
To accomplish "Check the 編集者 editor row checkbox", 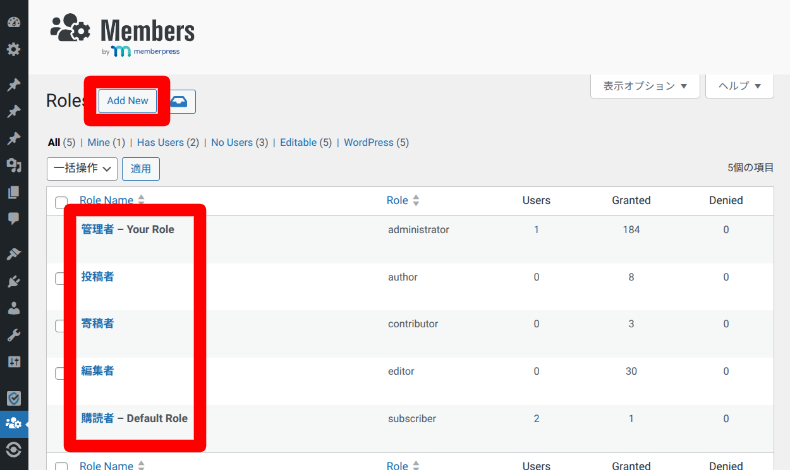I will 59,373.
